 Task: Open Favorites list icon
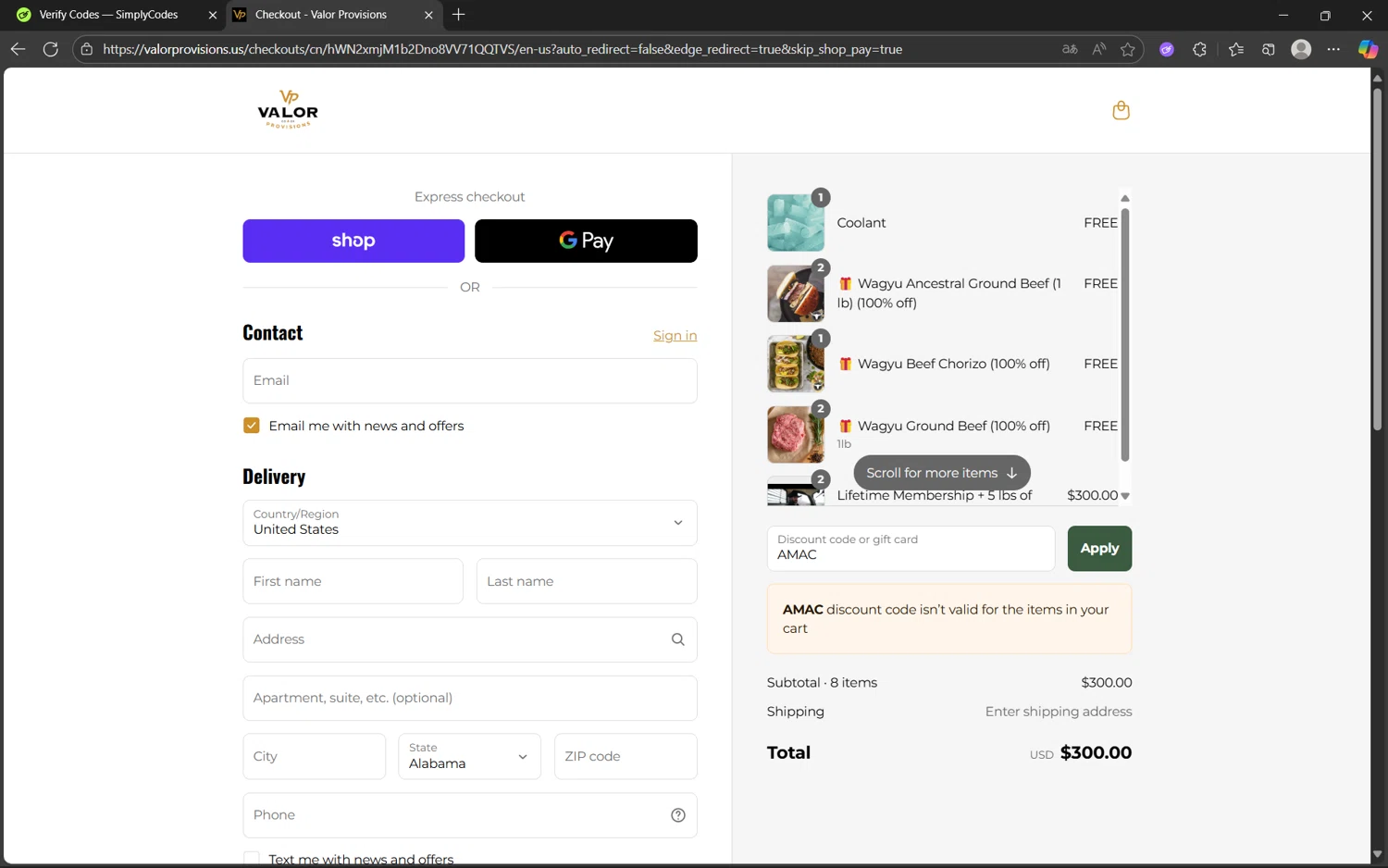click(x=1236, y=49)
